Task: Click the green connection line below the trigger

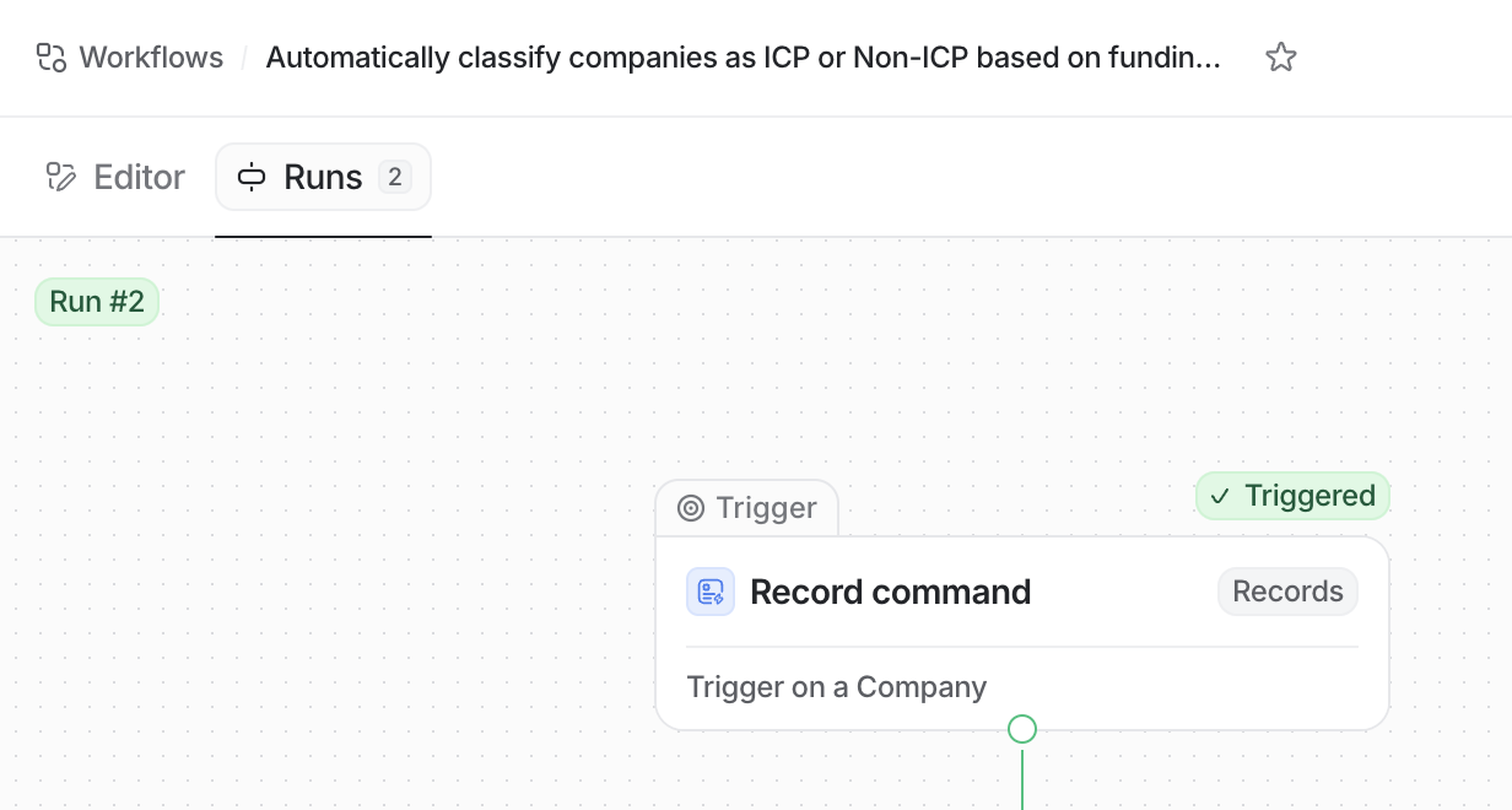Action: click(x=1022, y=780)
